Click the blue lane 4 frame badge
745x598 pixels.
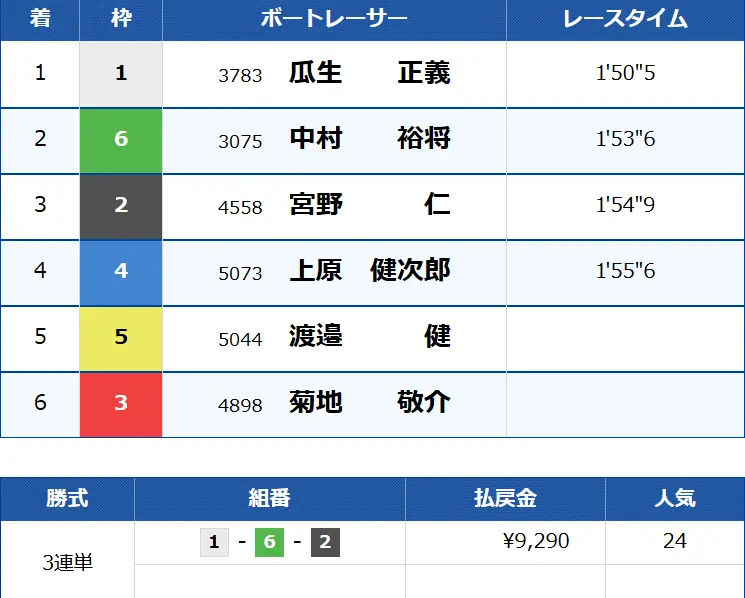pyautogui.click(x=121, y=272)
